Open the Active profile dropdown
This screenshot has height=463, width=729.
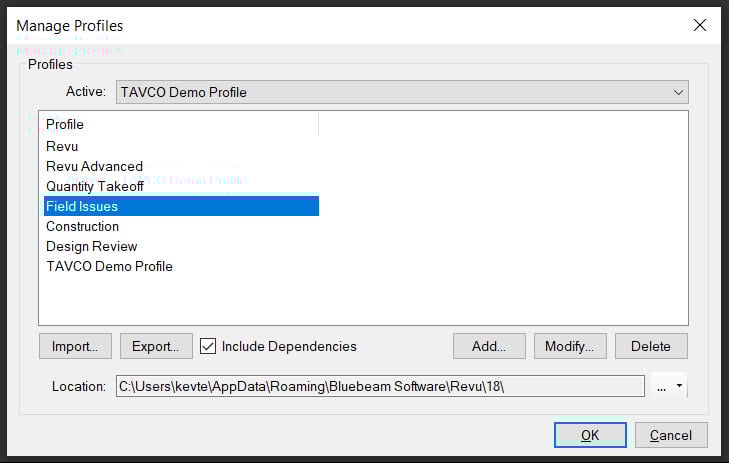pyautogui.click(x=402, y=92)
